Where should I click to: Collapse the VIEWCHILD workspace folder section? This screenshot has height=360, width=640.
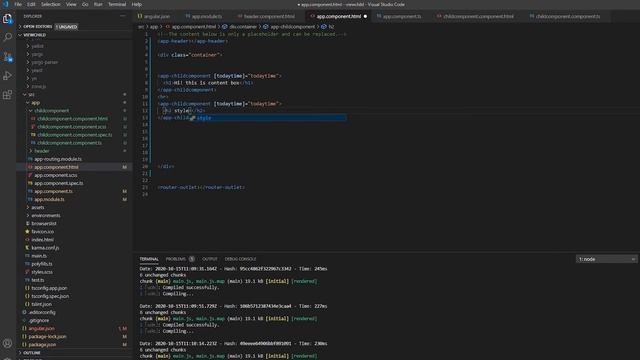pyautogui.click(x=35, y=35)
